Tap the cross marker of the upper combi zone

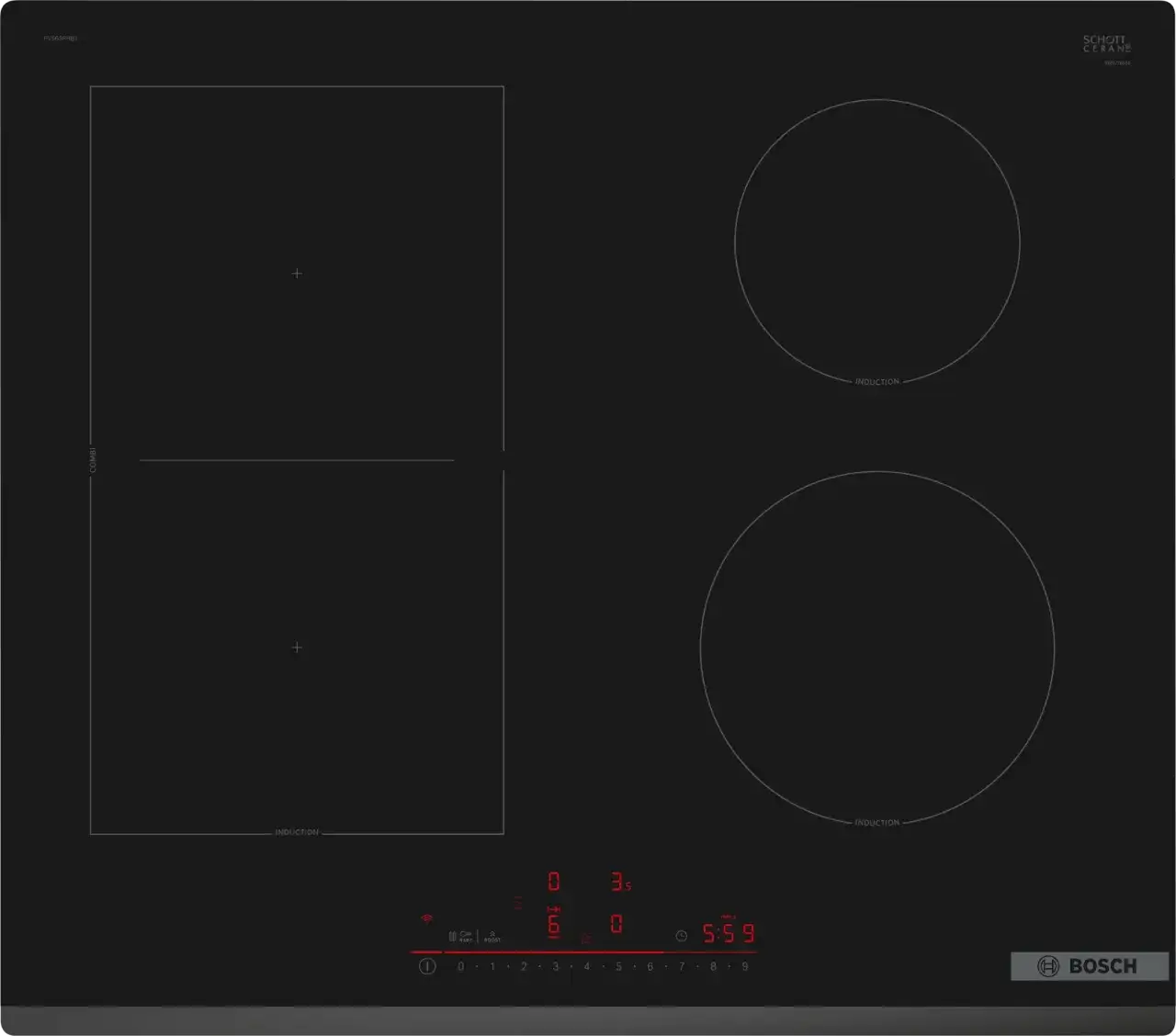(297, 273)
